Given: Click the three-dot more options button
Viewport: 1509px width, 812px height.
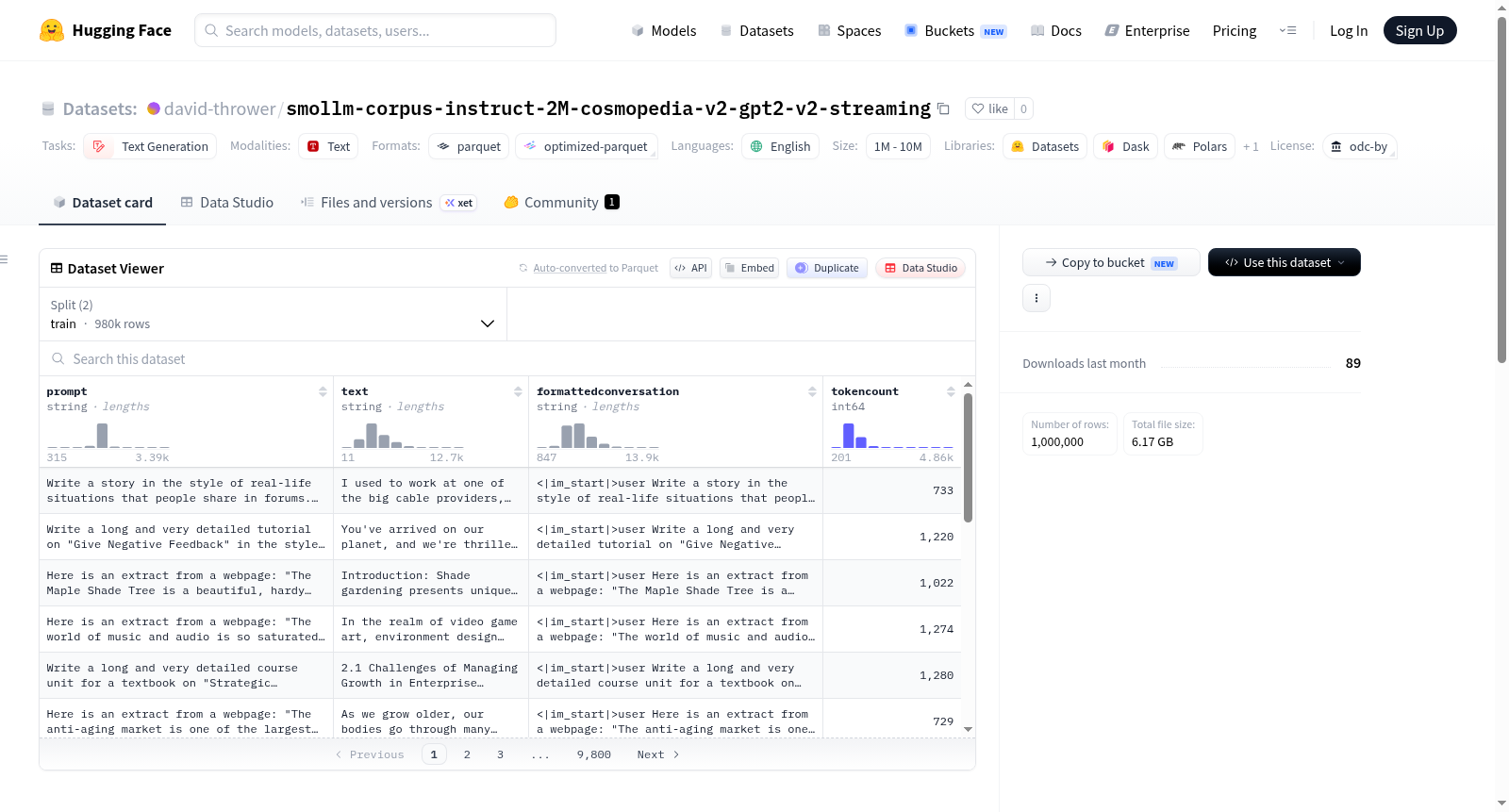Looking at the screenshot, I should (x=1036, y=298).
